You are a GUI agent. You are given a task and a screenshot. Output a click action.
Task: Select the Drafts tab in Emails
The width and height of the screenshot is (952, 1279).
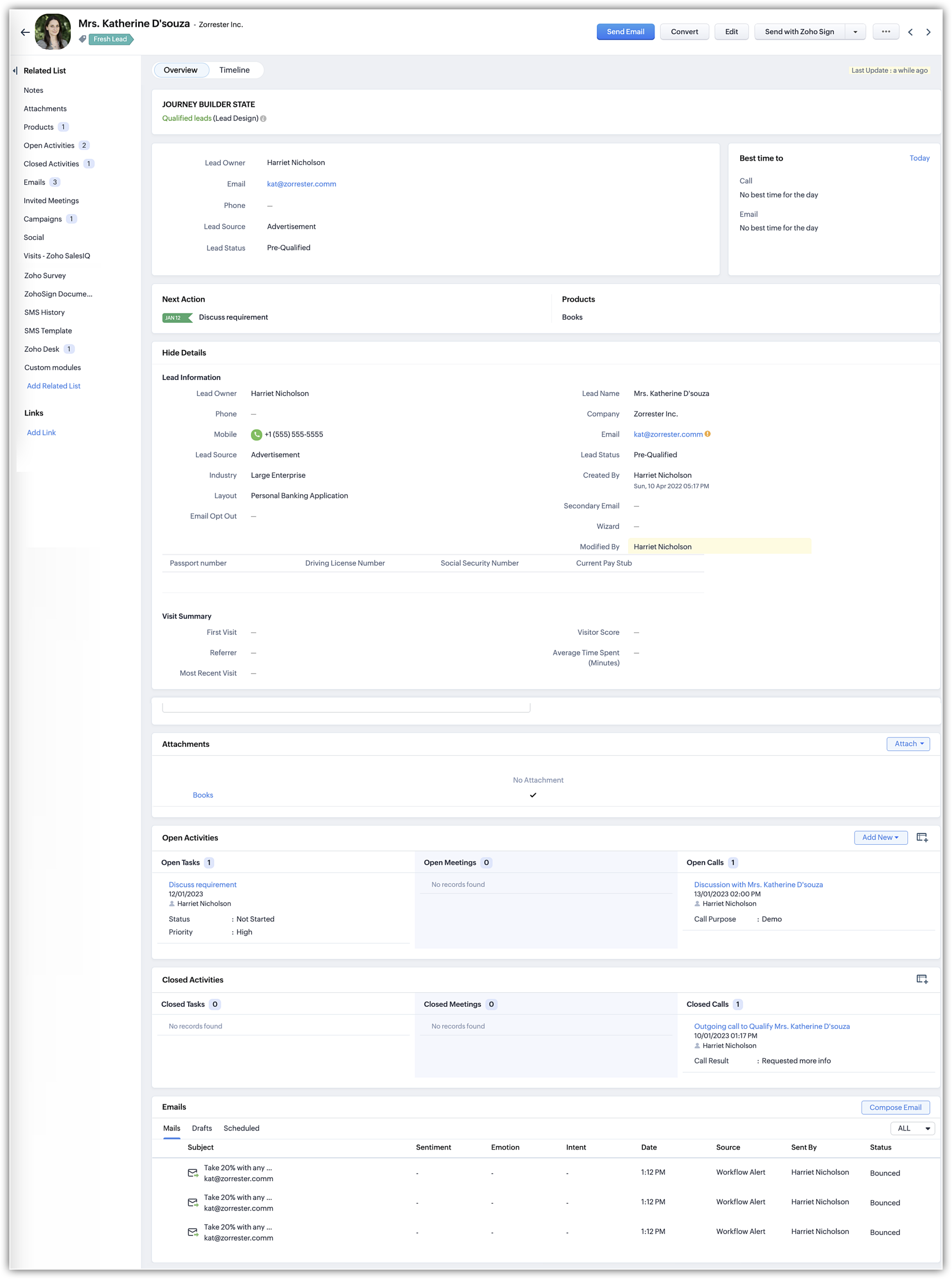[x=202, y=1128]
